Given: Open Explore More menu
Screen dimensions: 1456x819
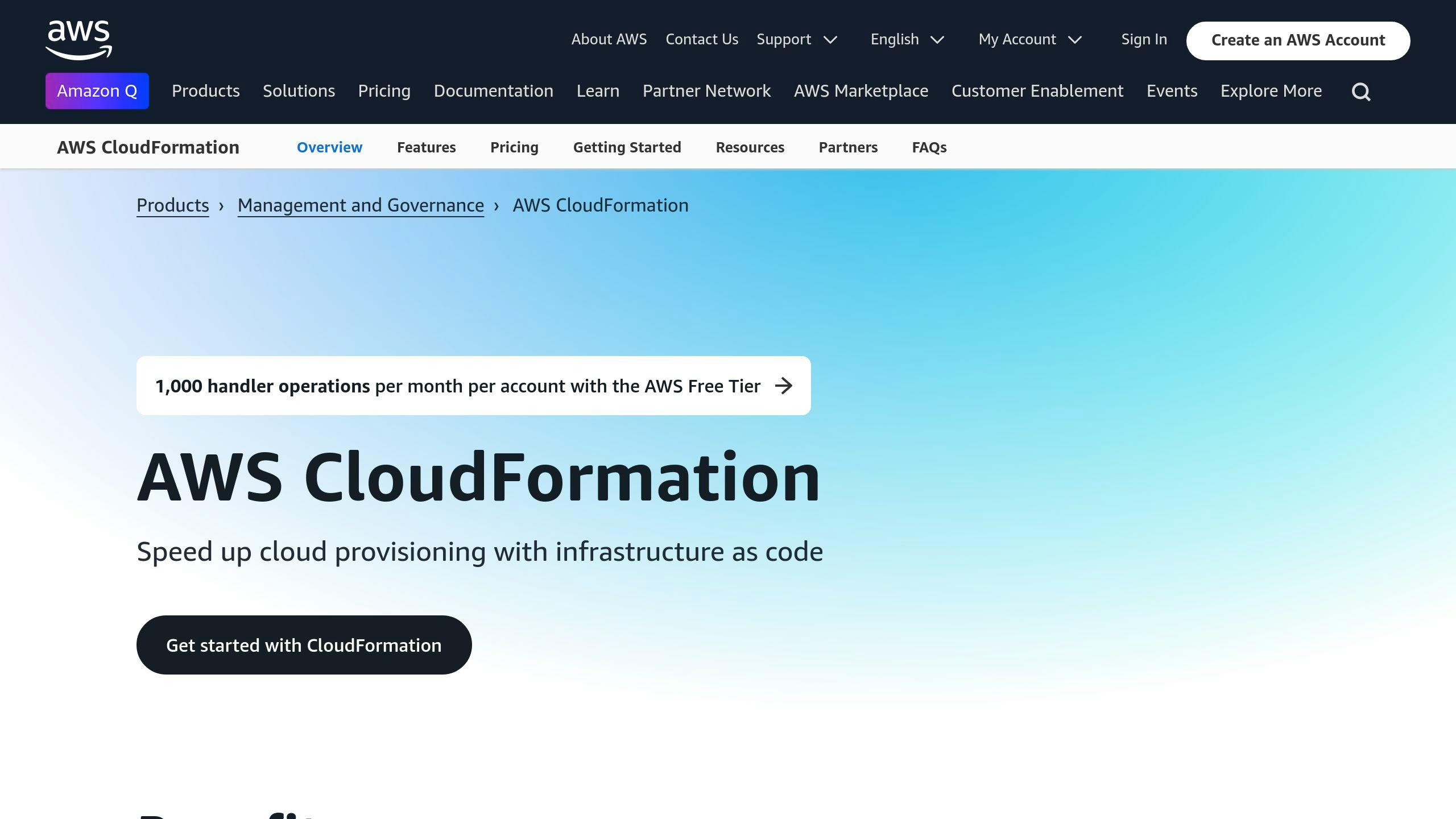Looking at the screenshot, I should pyautogui.click(x=1271, y=91).
